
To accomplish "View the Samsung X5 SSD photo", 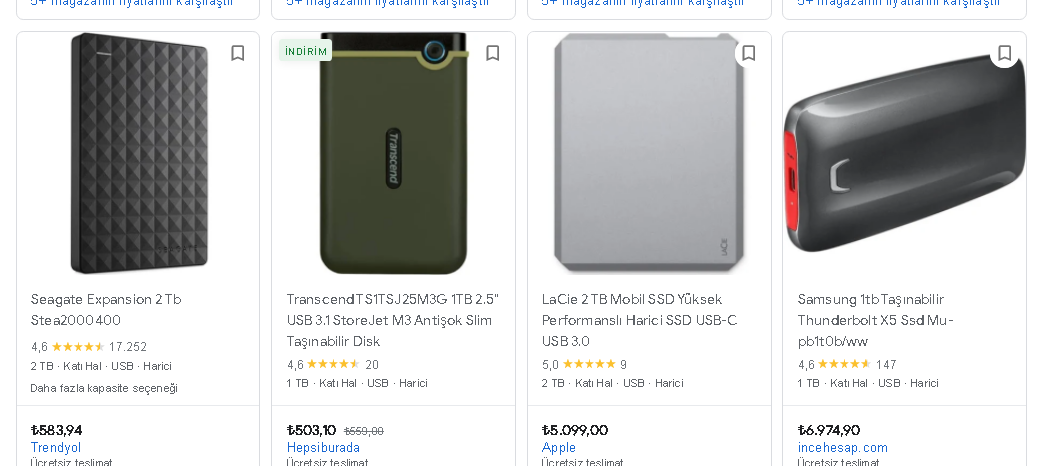I will 904,154.
